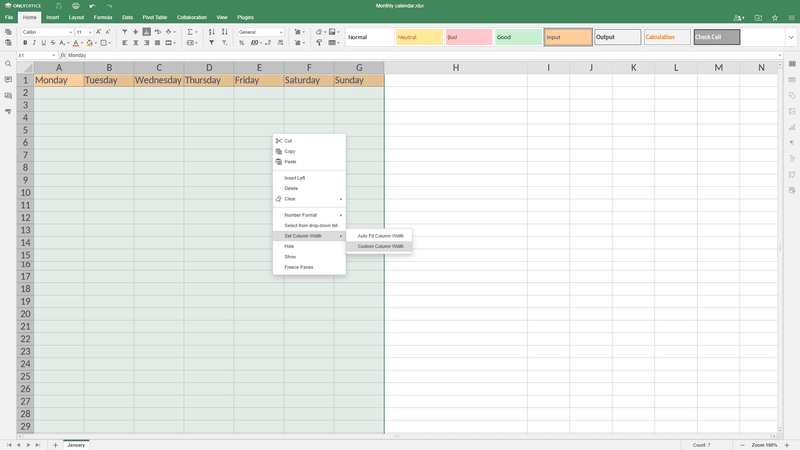Open file location icon in header
This screenshot has width=800, height=450.
pos(758,18)
